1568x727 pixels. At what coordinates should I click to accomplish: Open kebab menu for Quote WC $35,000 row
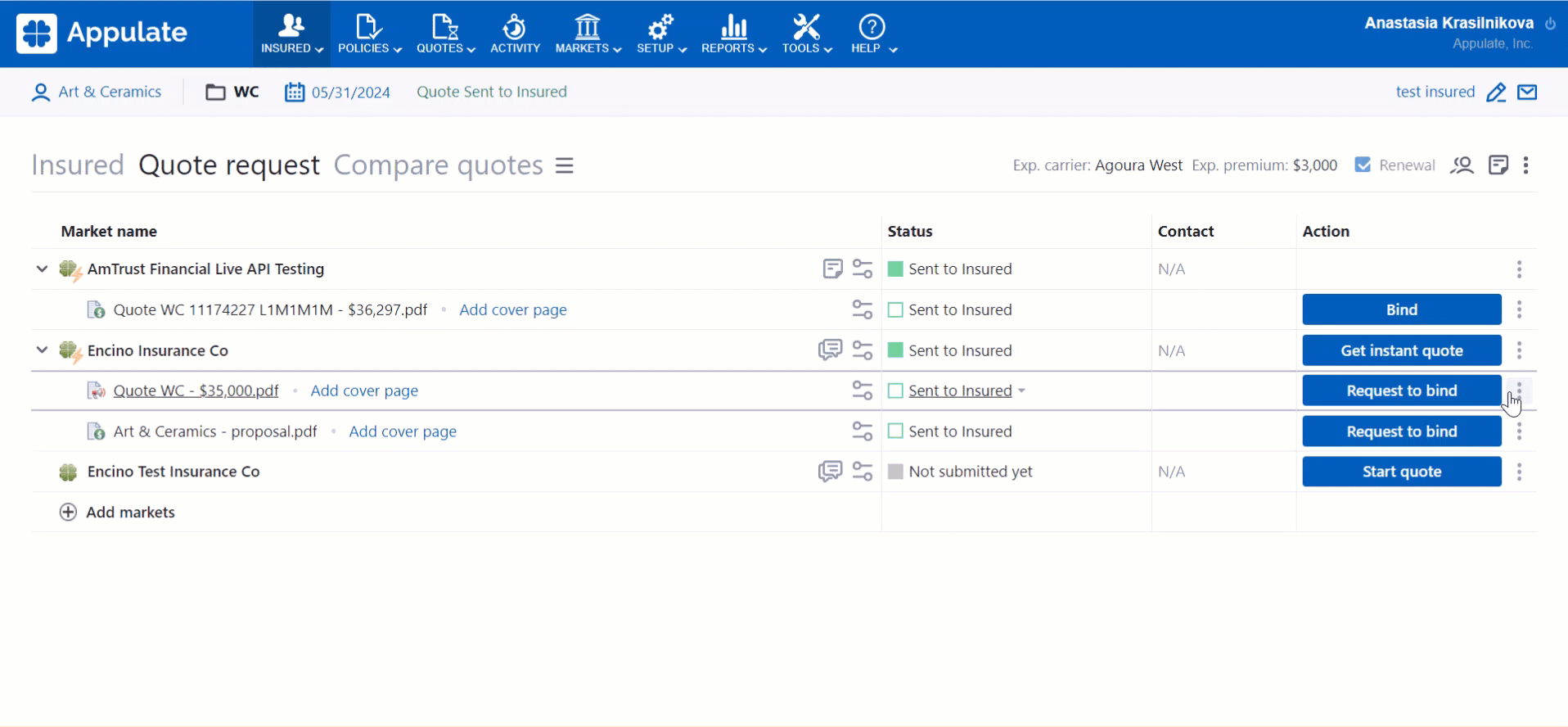pyautogui.click(x=1519, y=391)
